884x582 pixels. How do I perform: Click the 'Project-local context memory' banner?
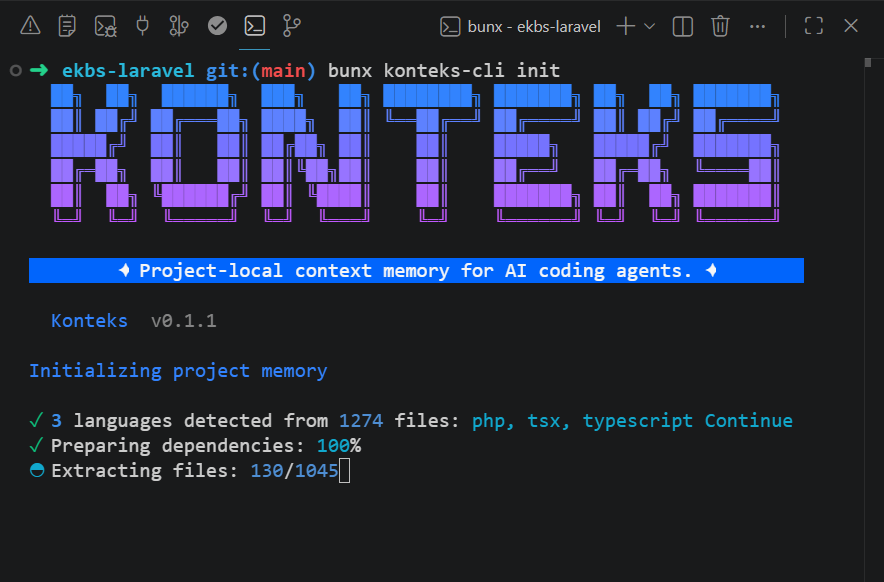click(416, 271)
